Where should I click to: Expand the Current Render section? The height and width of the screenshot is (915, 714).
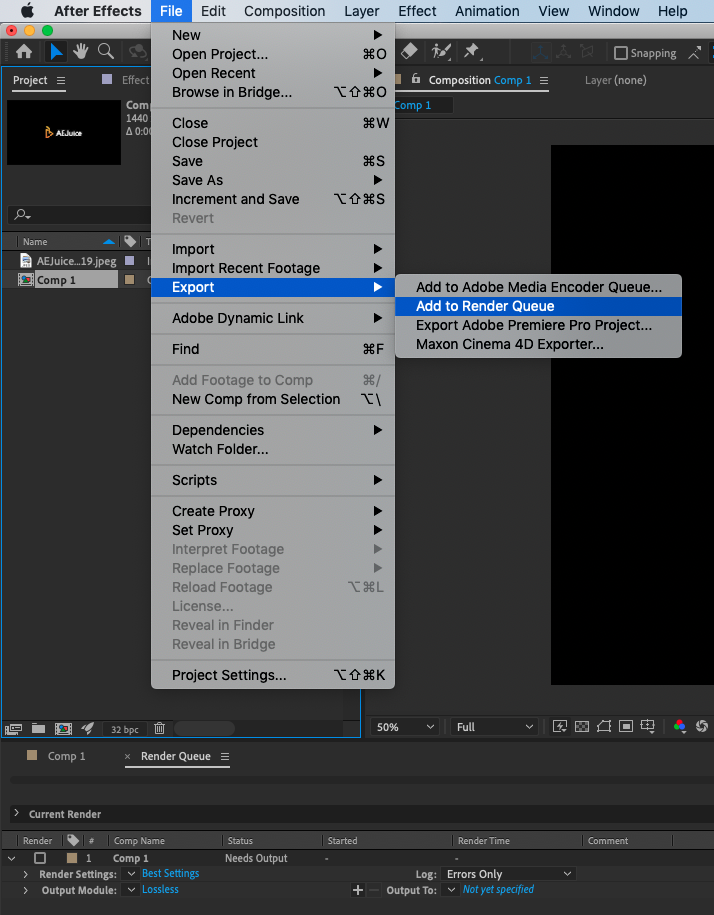coord(17,814)
